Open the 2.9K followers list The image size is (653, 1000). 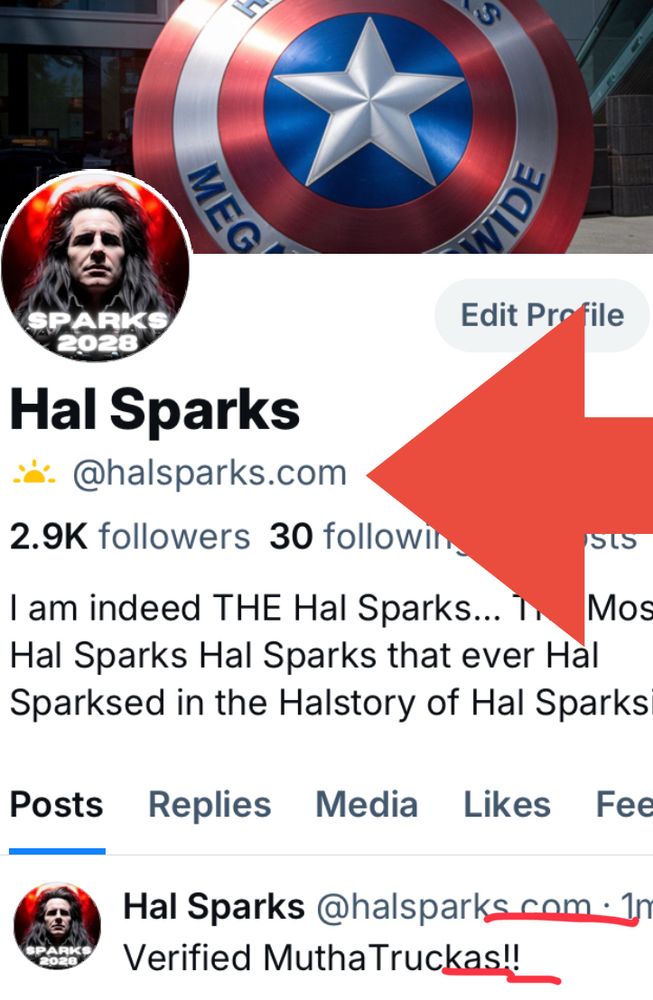130,536
